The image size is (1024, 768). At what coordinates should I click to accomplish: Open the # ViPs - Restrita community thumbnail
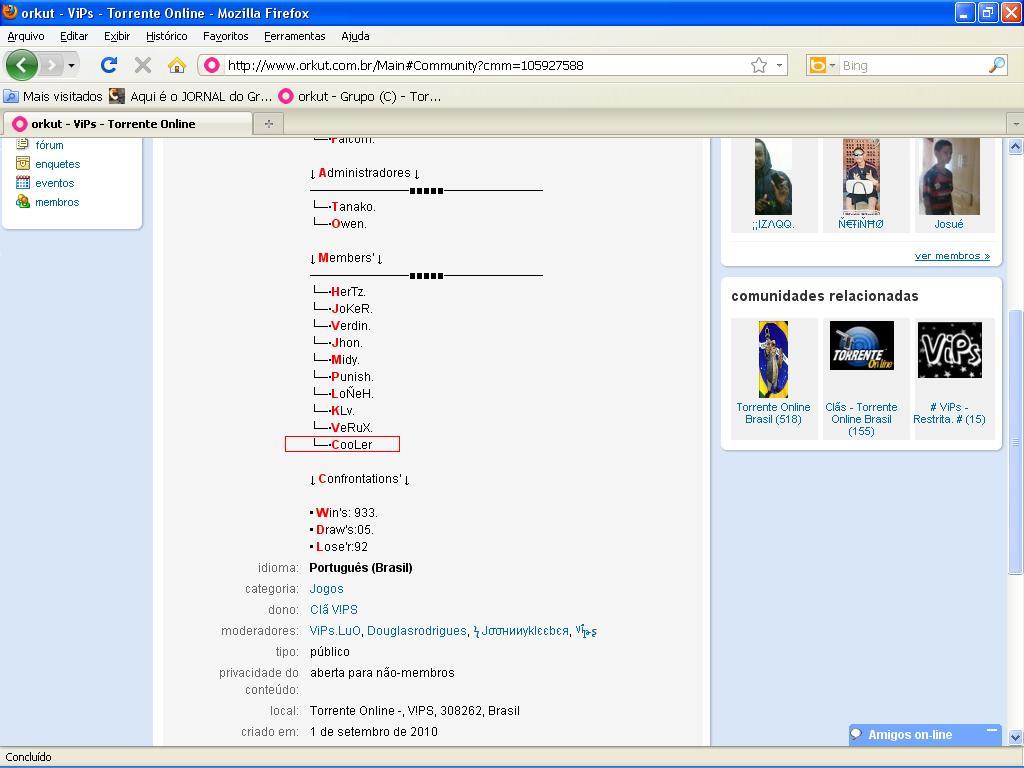click(950, 349)
